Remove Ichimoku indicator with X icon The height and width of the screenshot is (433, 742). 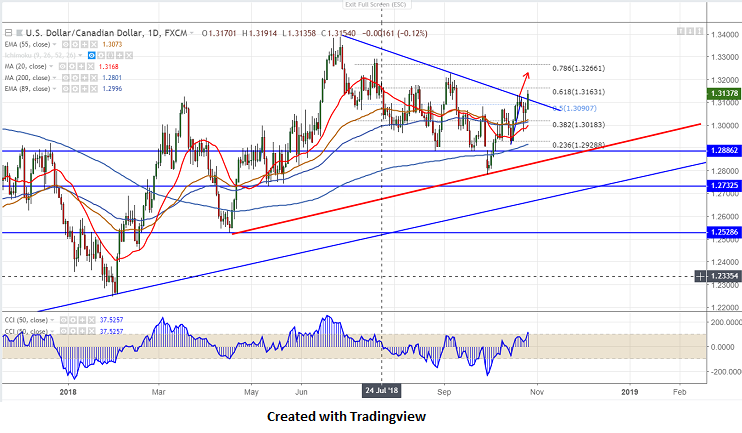(129, 55)
